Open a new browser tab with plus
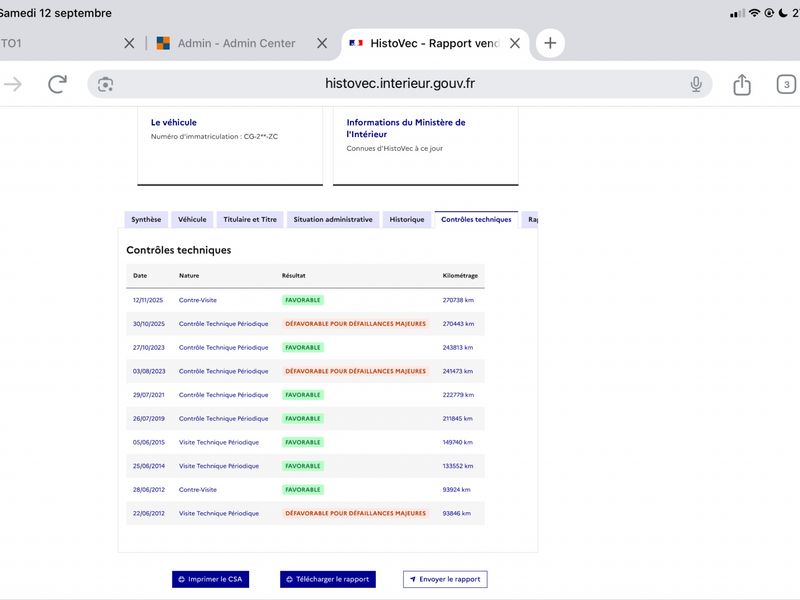Viewport: 800px width, 600px height. tap(550, 43)
